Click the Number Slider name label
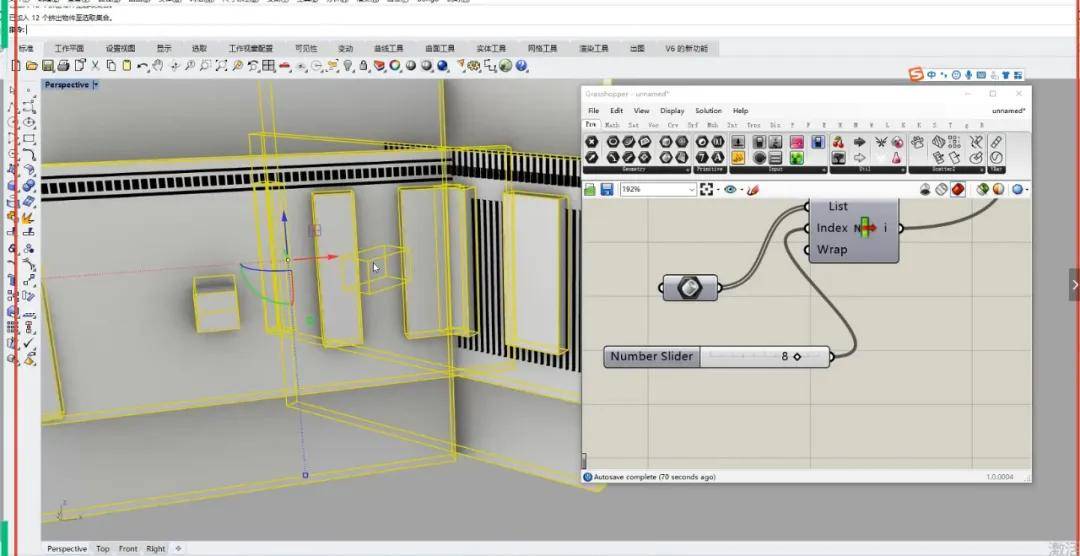 pyautogui.click(x=652, y=356)
